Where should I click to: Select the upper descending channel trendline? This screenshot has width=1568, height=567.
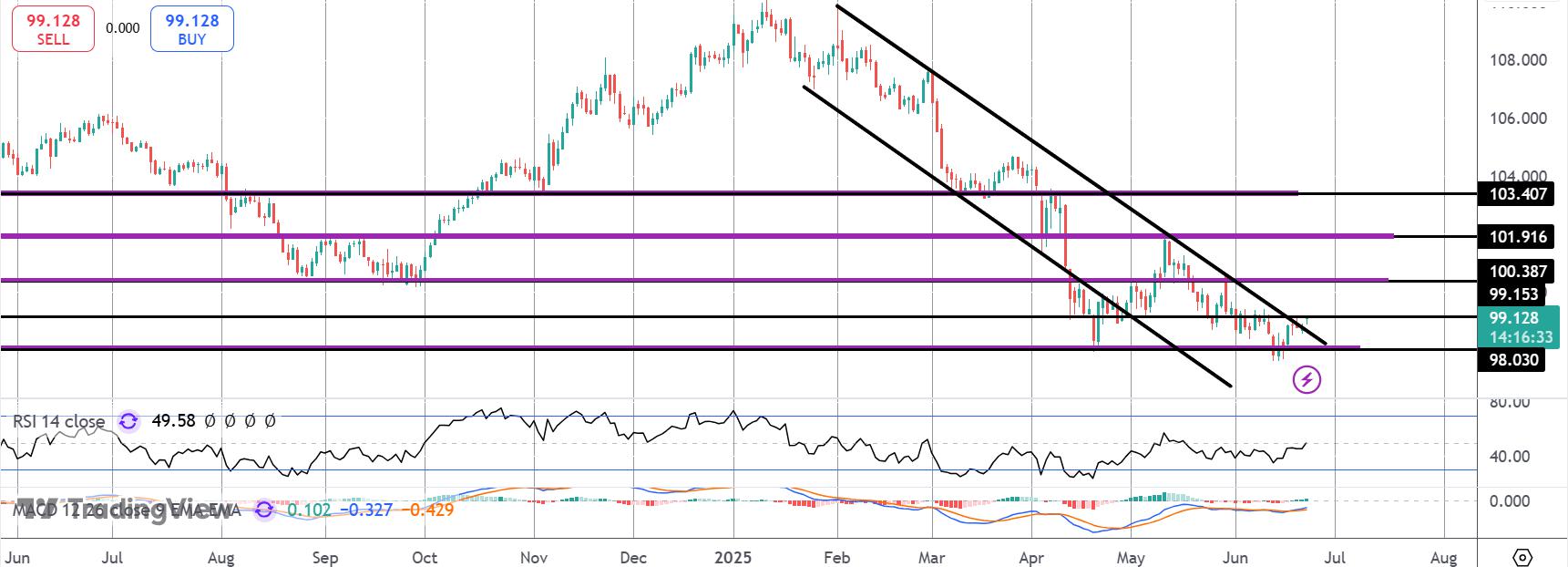(1081, 175)
